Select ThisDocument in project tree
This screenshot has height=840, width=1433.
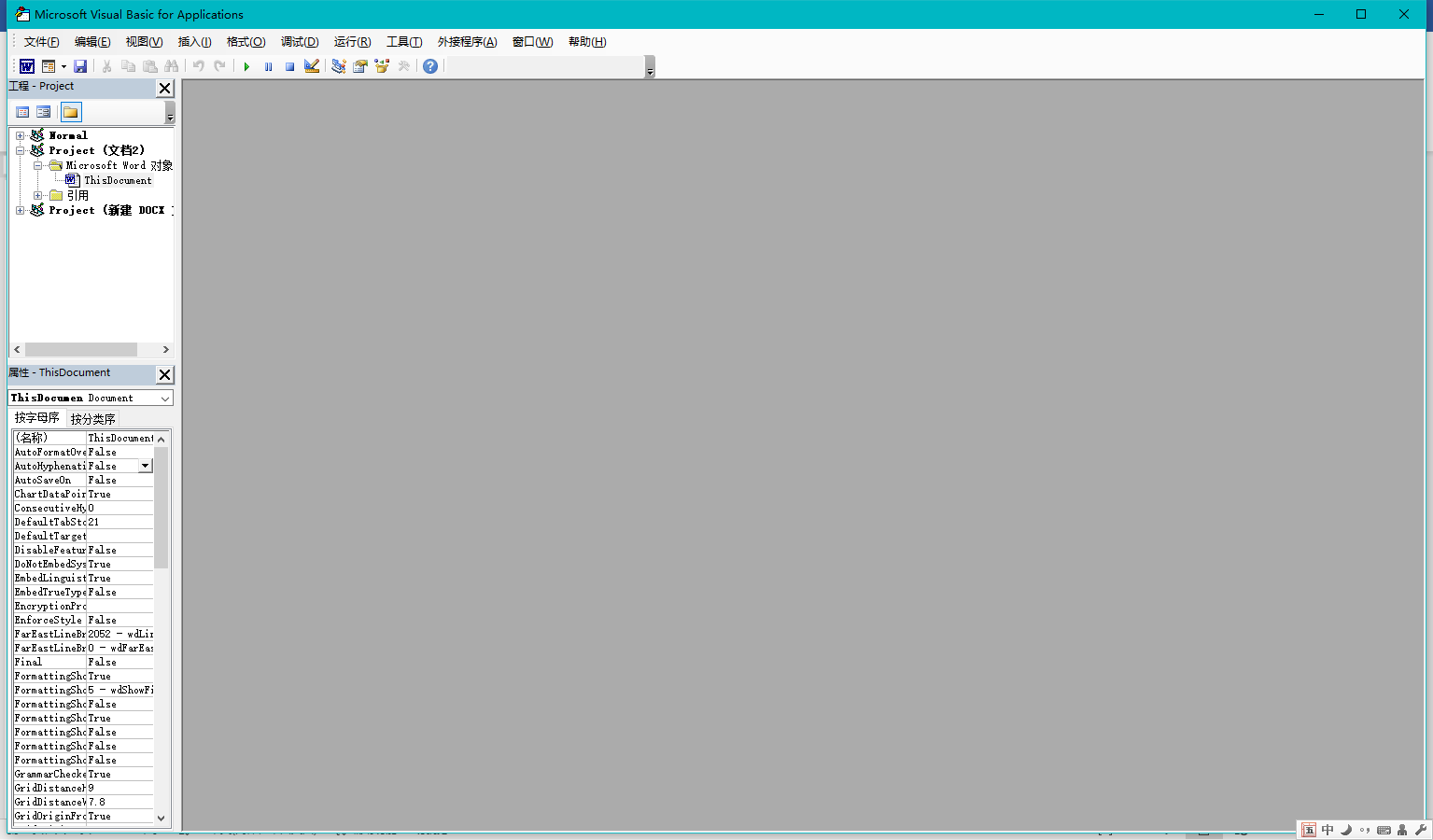pos(118,180)
